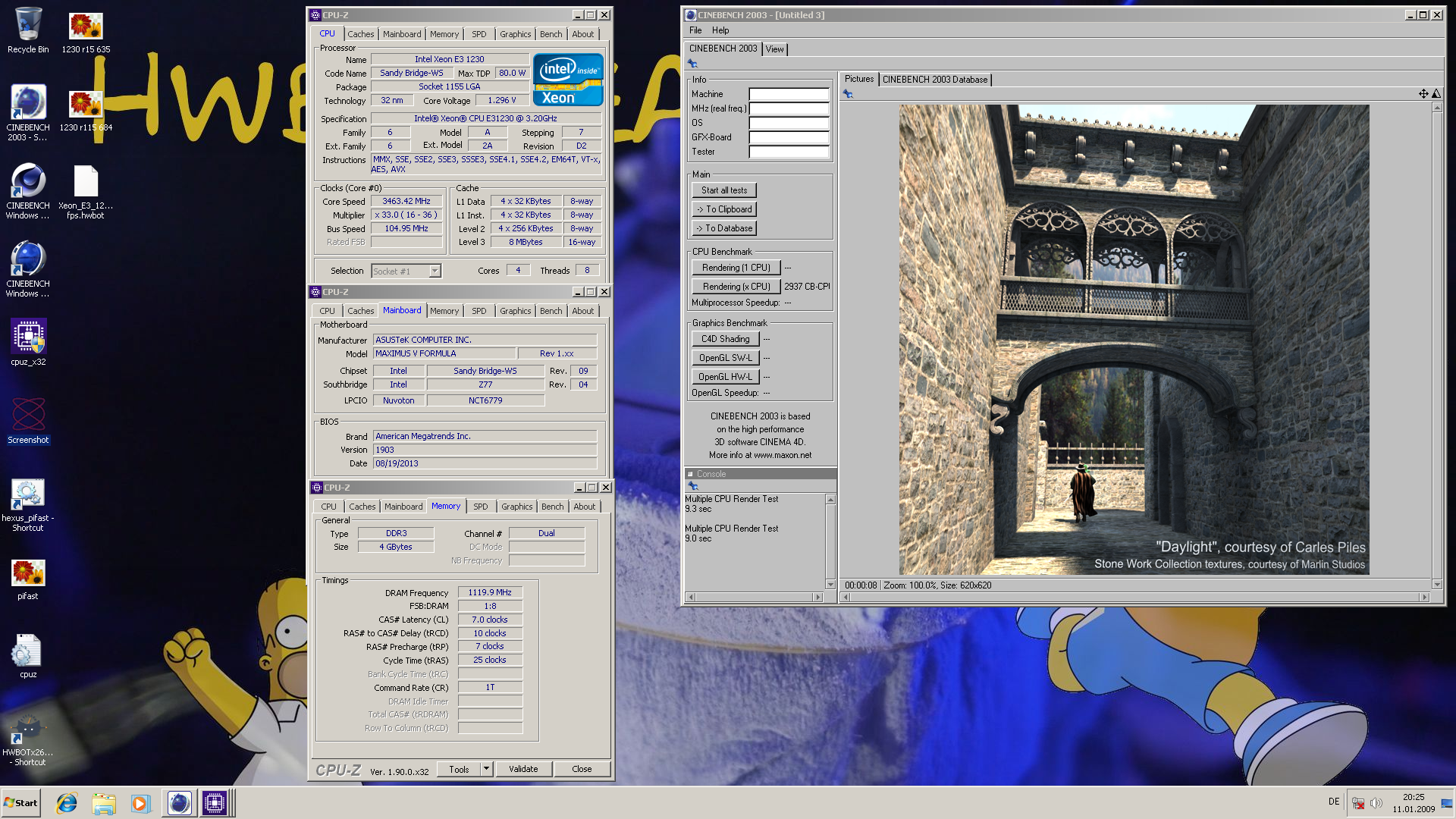Click the move/pan icon in Pictures panel
This screenshot has width=1456, height=819.
(1423, 94)
